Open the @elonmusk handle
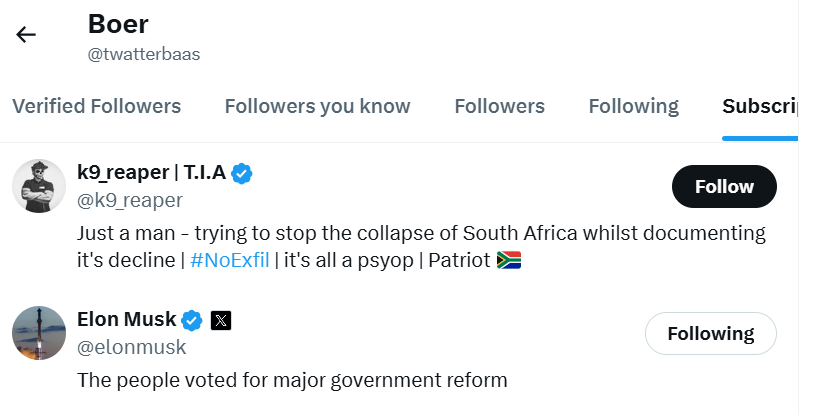Screen dimensions: 837x415 [131, 347]
